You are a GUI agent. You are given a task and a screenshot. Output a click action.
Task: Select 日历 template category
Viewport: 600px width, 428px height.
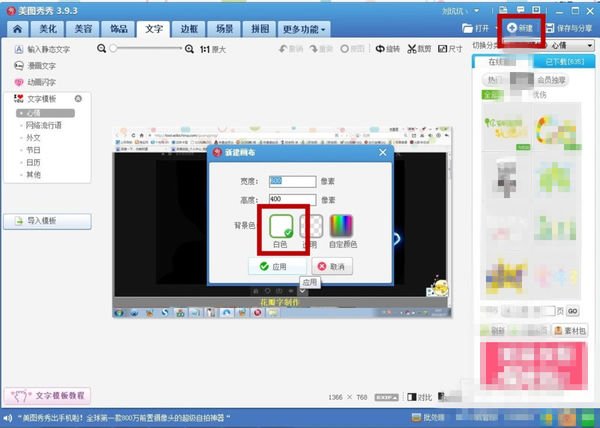coord(33,163)
